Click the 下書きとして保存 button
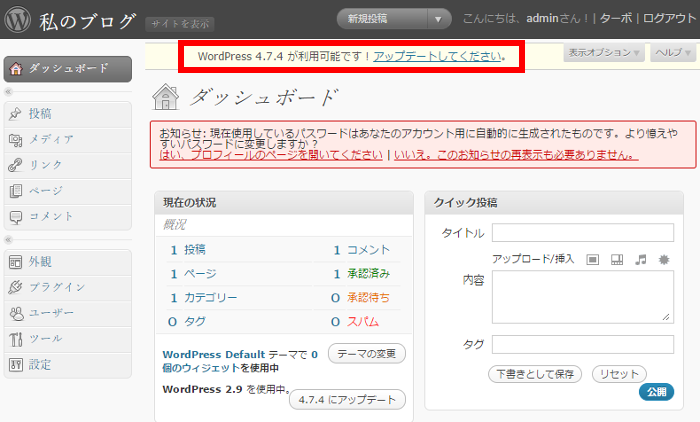The height and width of the screenshot is (422, 700). click(535, 374)
